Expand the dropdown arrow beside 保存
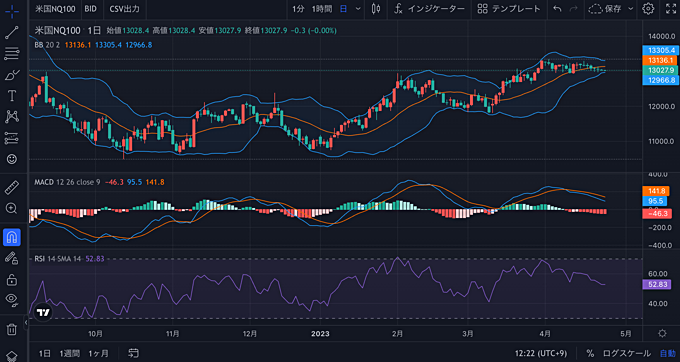This screenshot has width=680, height=362. pos(631,9)
